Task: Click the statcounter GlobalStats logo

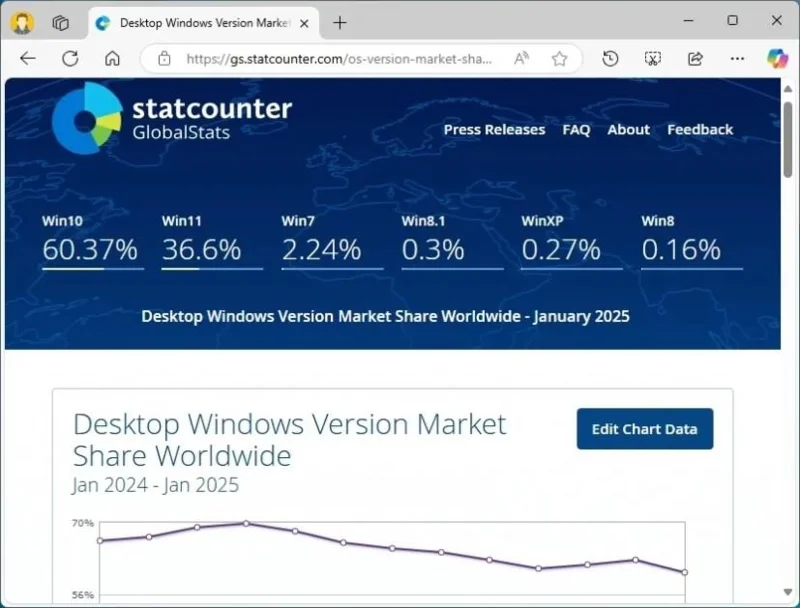Action: [x=172, y=118]
